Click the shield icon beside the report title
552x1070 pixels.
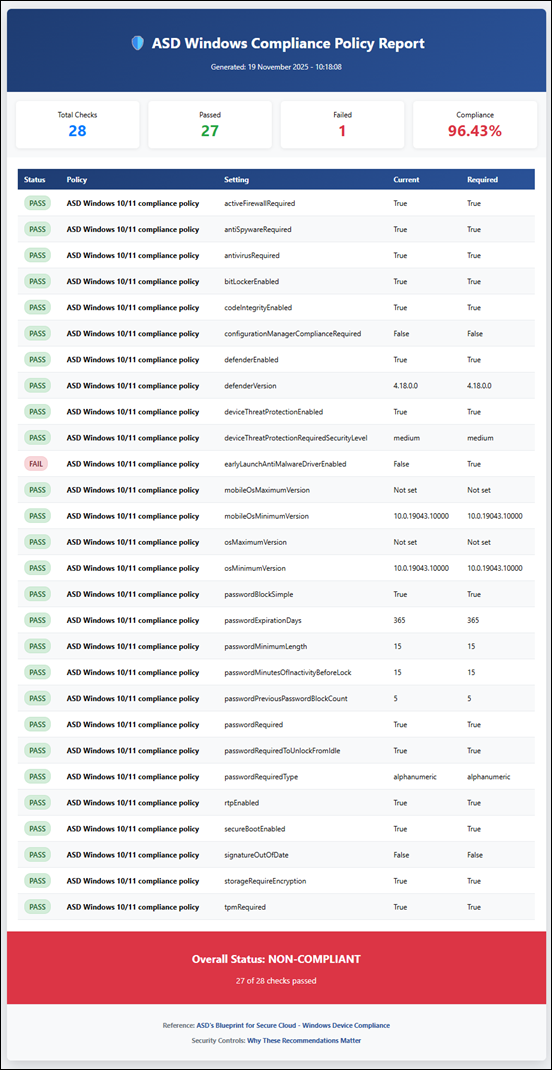(138, 43)
